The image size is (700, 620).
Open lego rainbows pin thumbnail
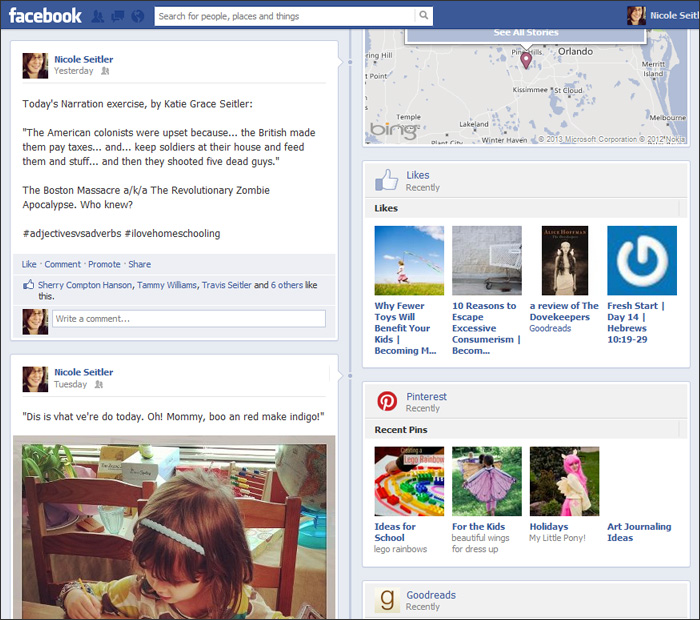click(x=409, y=481)
